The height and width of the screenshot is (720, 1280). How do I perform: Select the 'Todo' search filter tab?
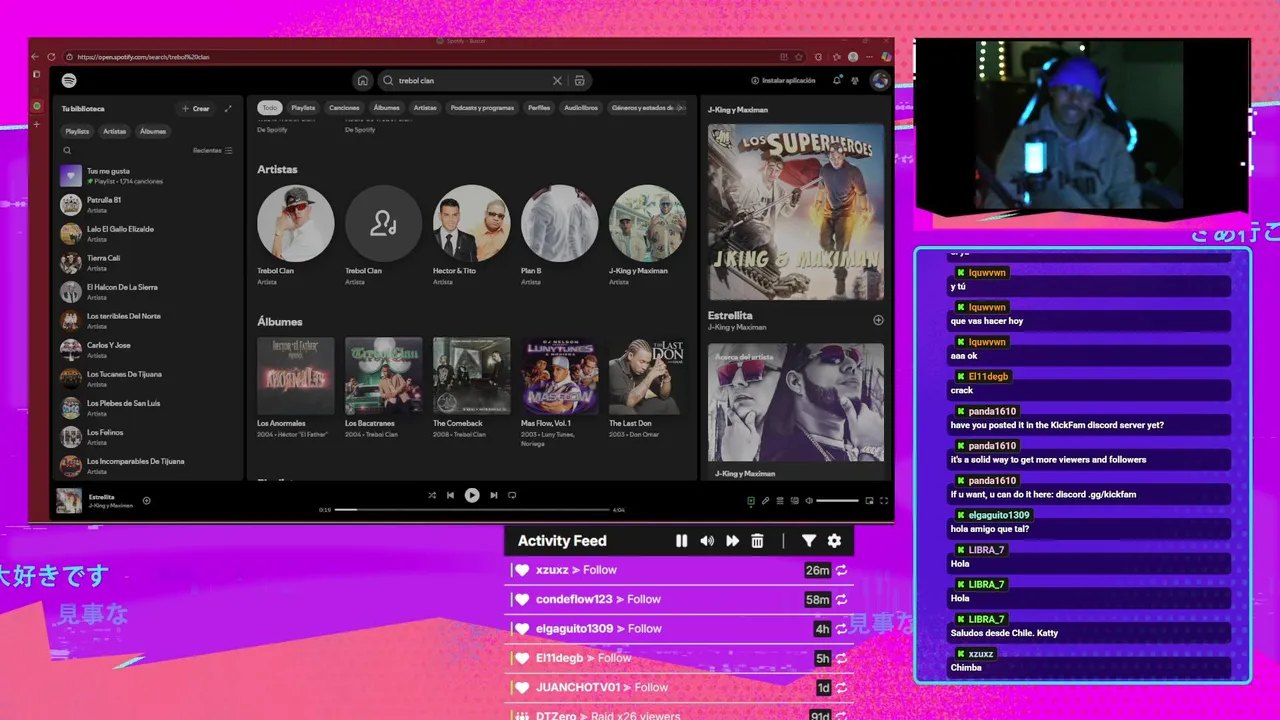click(x=270, y=107)
